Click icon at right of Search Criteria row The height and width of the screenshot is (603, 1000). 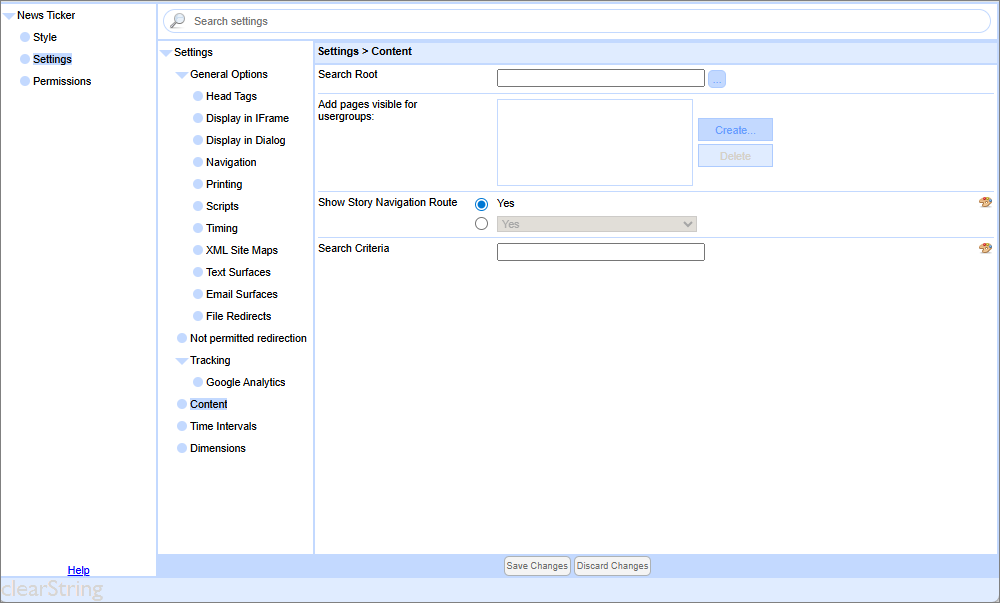(985, 248)
